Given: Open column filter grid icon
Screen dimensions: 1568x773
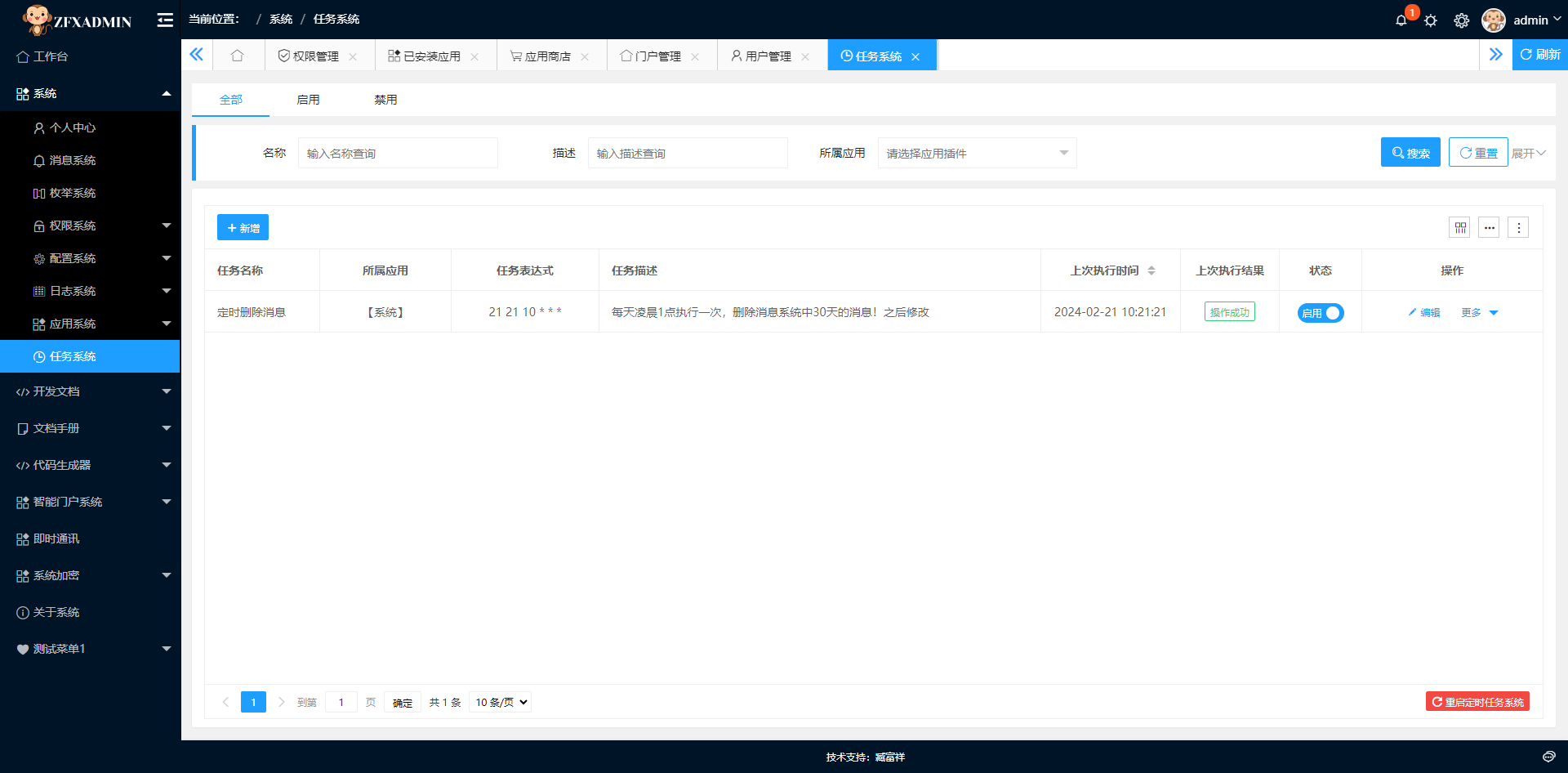Looking at the screenshot, I should click(1459, 228).
